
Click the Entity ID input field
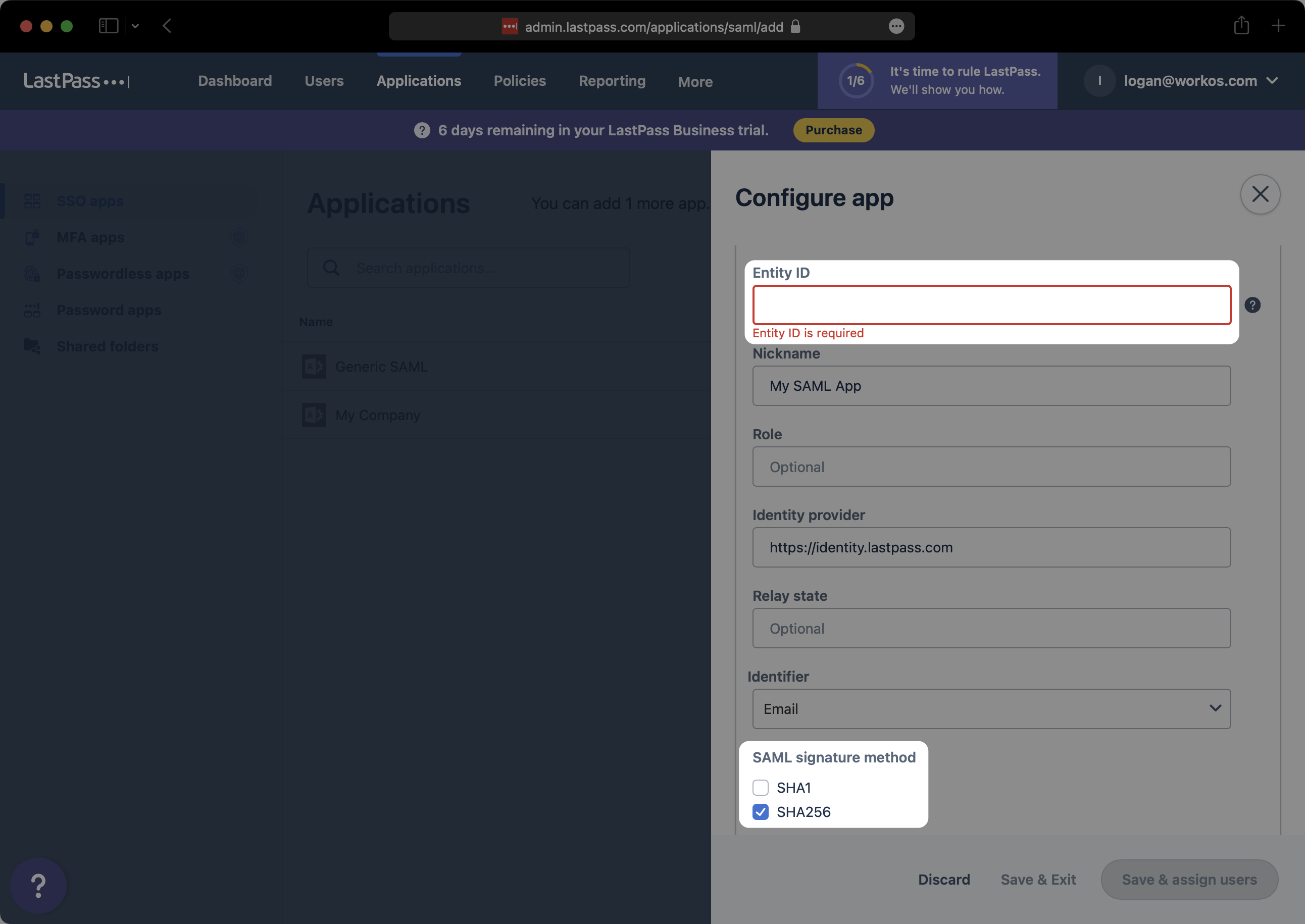pyautogui.click(x=991, y=304)
